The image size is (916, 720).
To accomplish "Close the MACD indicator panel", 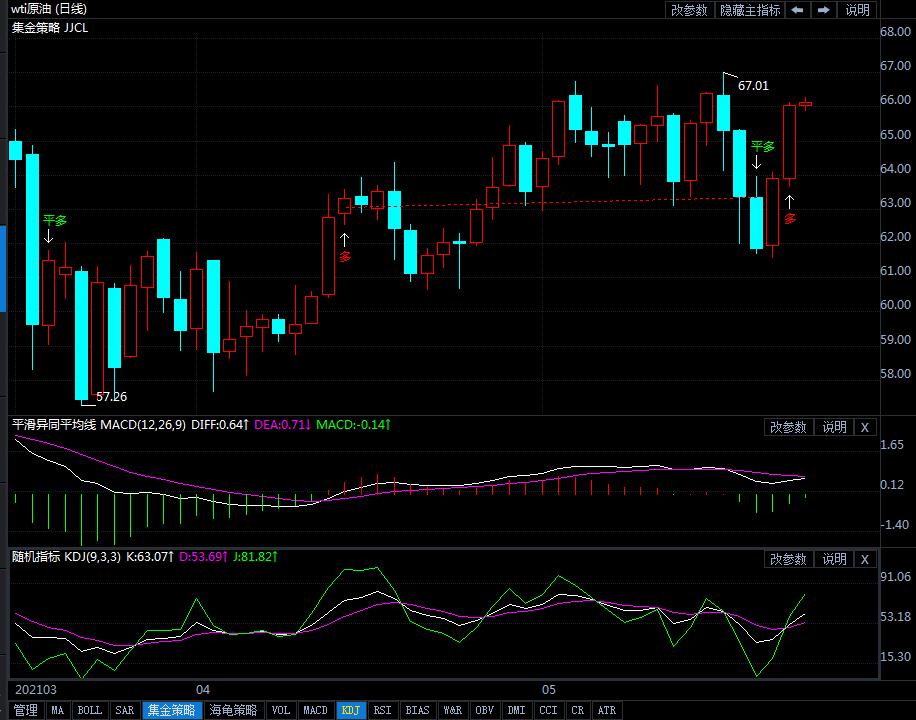I will point(865,427).
